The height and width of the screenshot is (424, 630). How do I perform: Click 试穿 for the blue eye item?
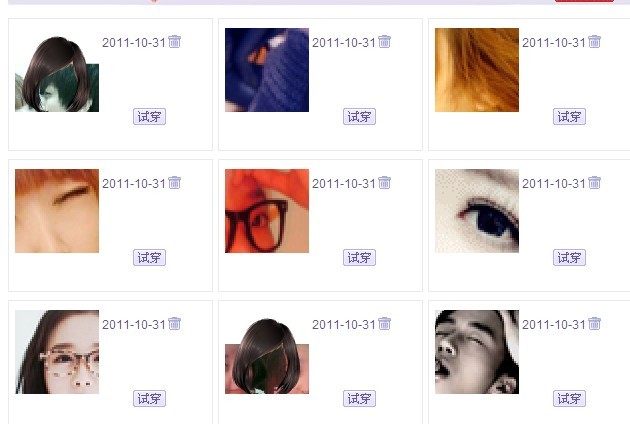[x=569, y=258]
